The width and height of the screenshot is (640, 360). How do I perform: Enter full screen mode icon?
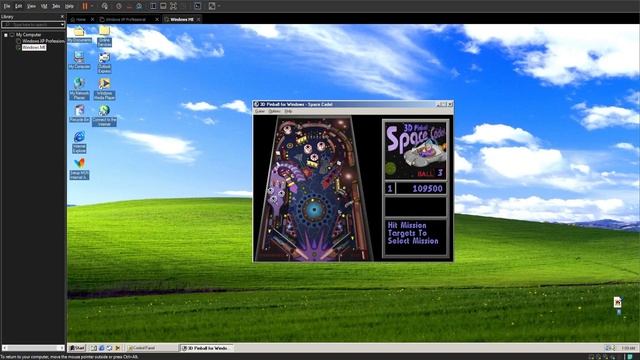point(173,6)
